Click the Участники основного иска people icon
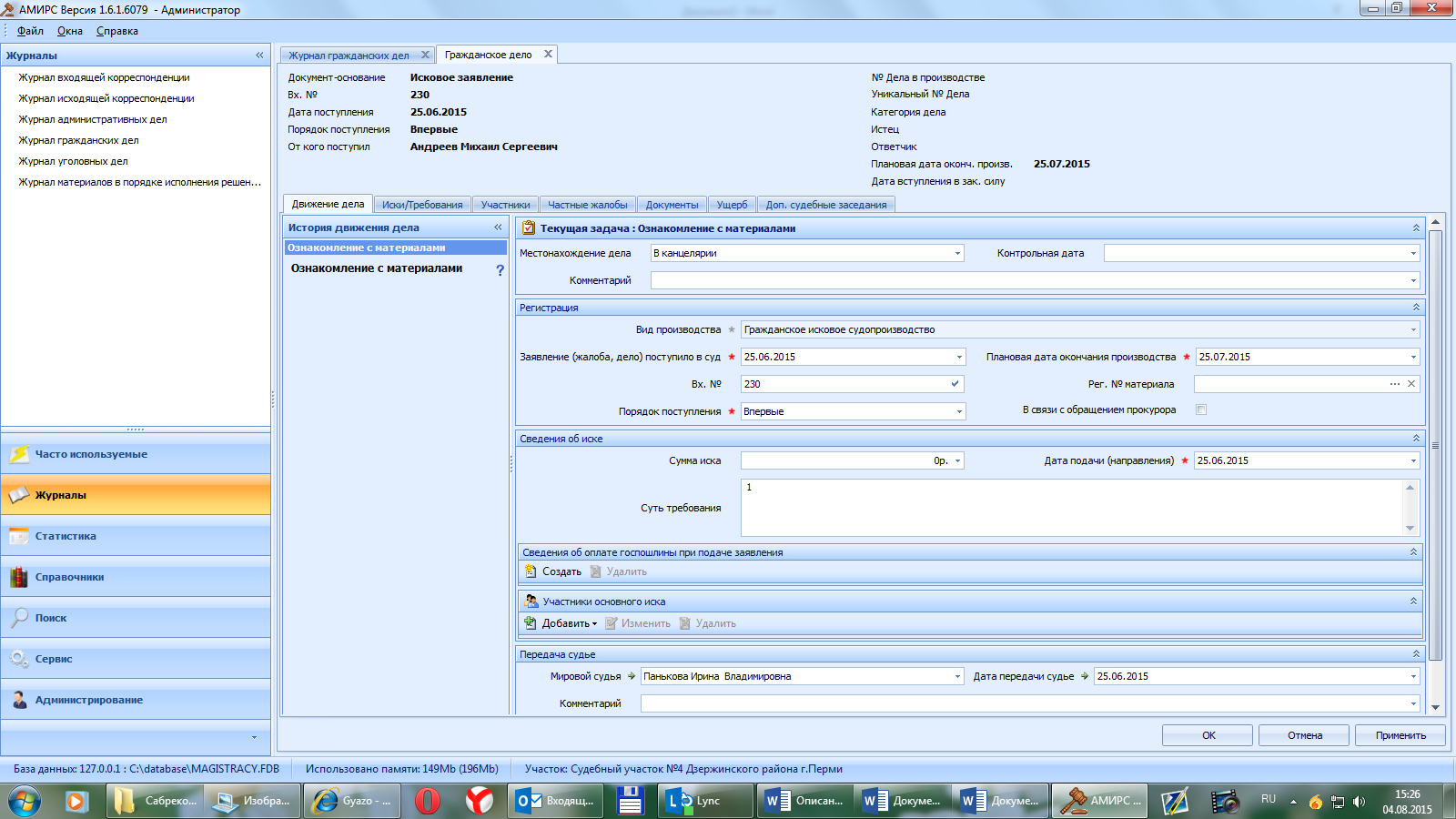The height and width of the screenshot is (819, 1456). [x=531, y=602]
